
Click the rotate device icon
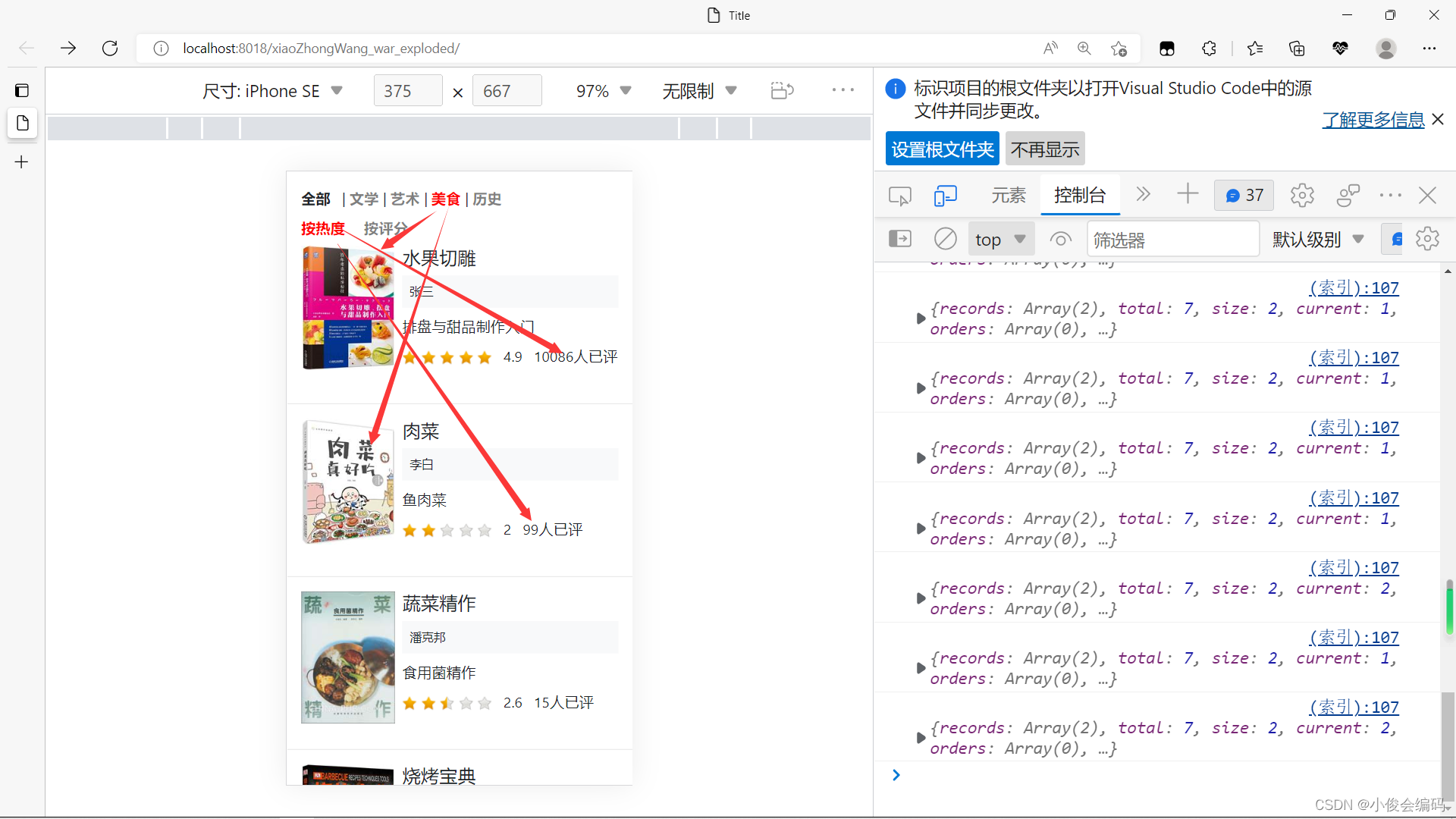coord(782,91)
